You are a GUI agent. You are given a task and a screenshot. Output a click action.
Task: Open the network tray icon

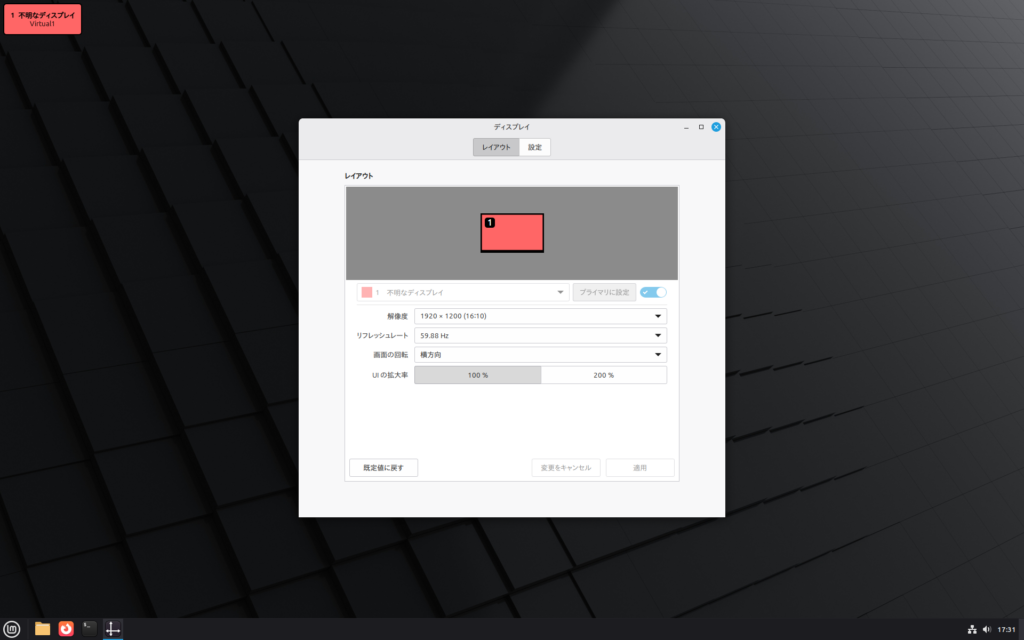pyautogui.click(x=971, y=630)
